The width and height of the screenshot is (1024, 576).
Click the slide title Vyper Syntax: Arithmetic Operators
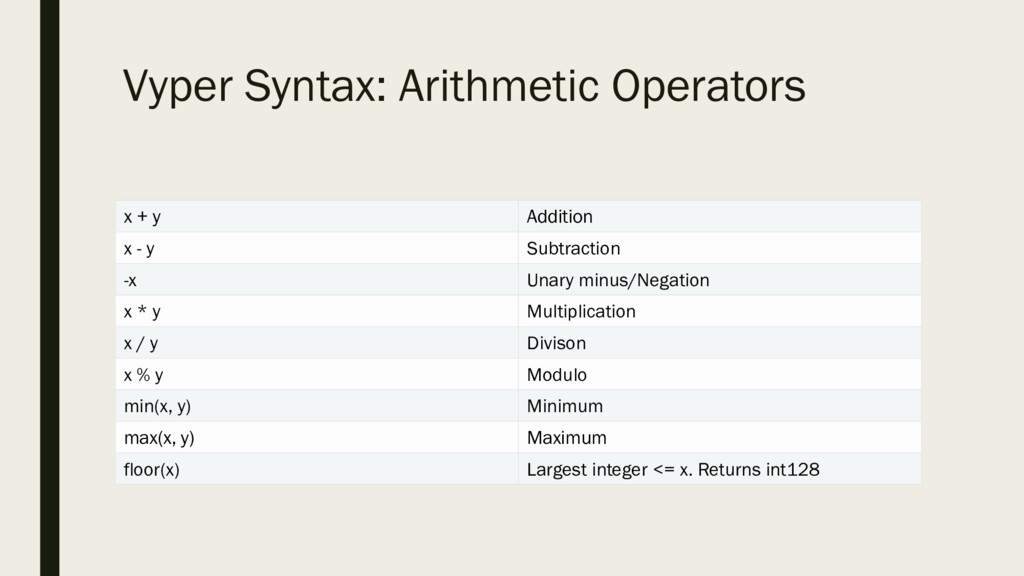coord(464,86)
